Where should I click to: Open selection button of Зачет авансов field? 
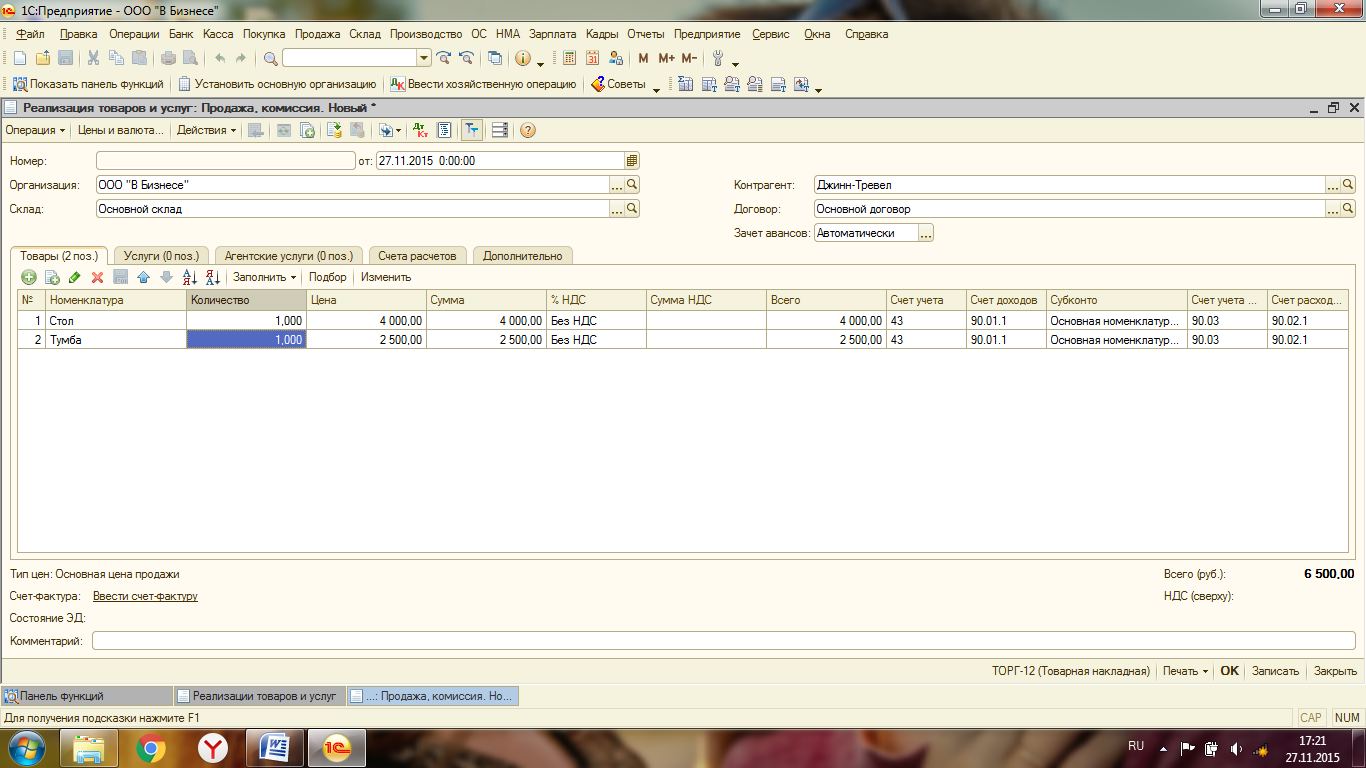(x=926, y=233)
